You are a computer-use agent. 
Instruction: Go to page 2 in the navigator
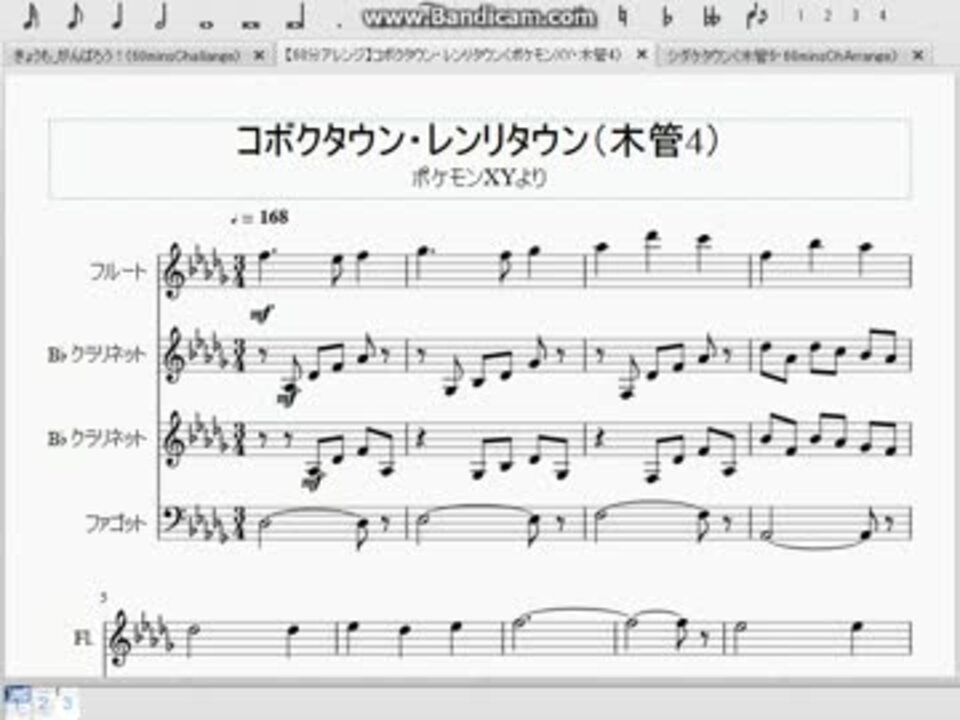point(42,702)
